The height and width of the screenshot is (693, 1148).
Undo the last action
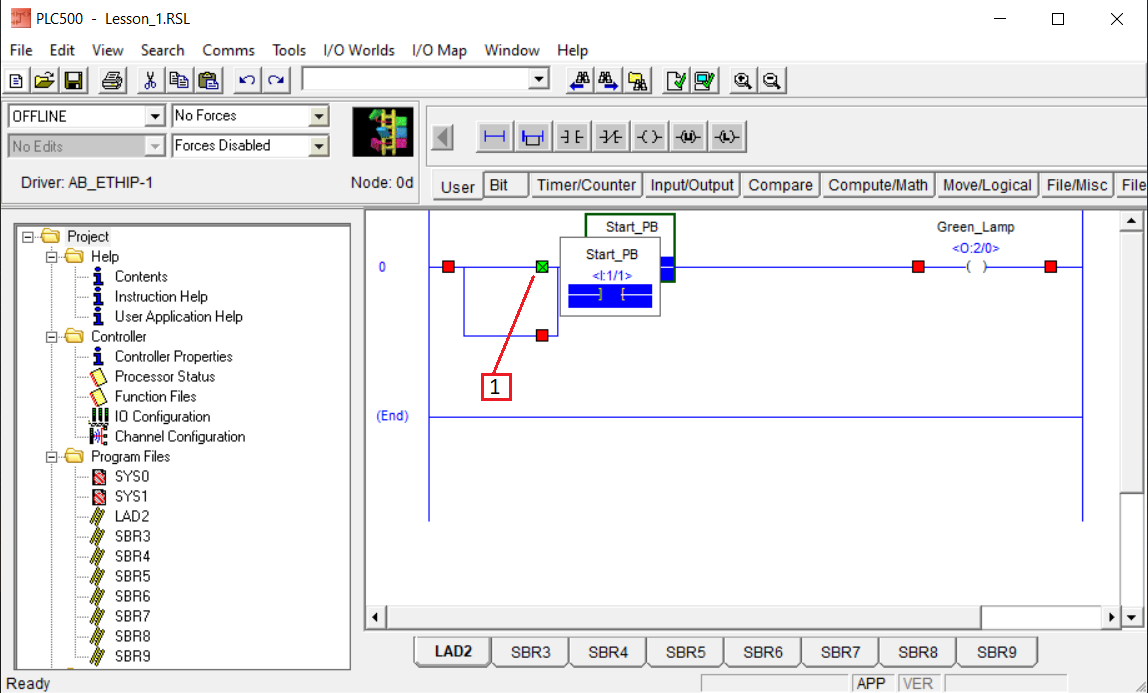[x=247, y=80]
